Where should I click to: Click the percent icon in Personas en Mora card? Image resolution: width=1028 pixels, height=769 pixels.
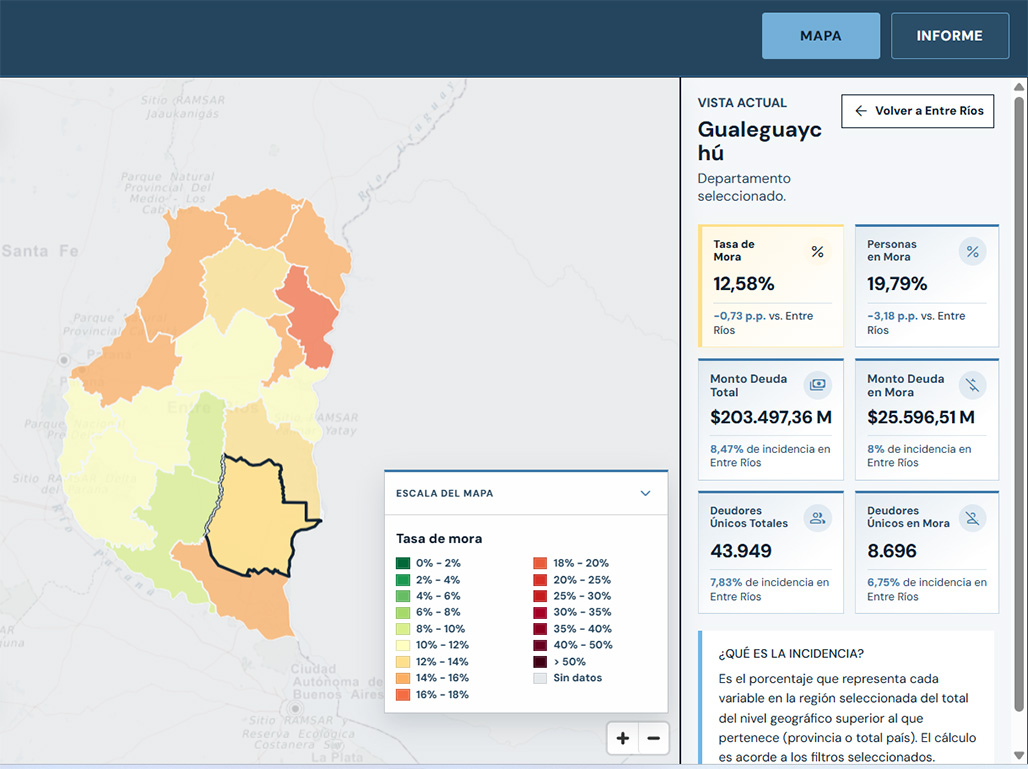tap(972, 252)
